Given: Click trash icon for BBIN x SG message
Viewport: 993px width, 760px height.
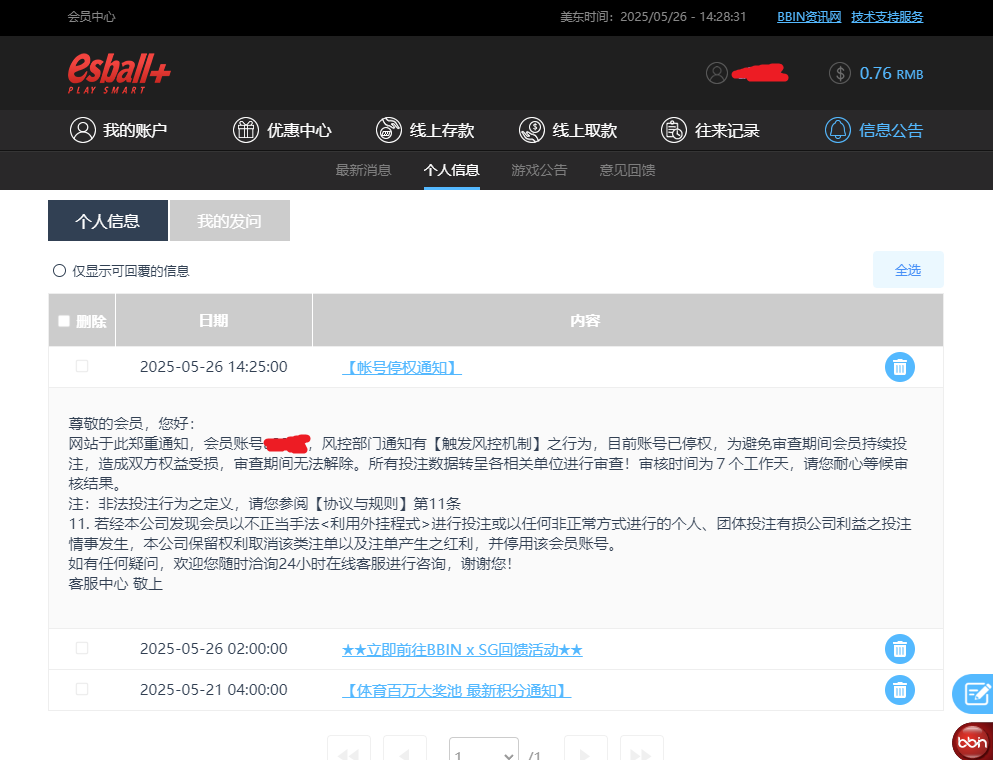Looking at the screenshot, I should pyautogui.click(x=899, y=649).
